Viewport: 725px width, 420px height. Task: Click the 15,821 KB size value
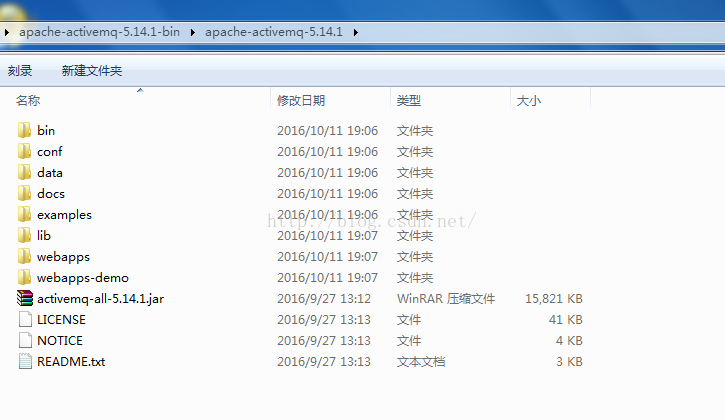[553, 298]
